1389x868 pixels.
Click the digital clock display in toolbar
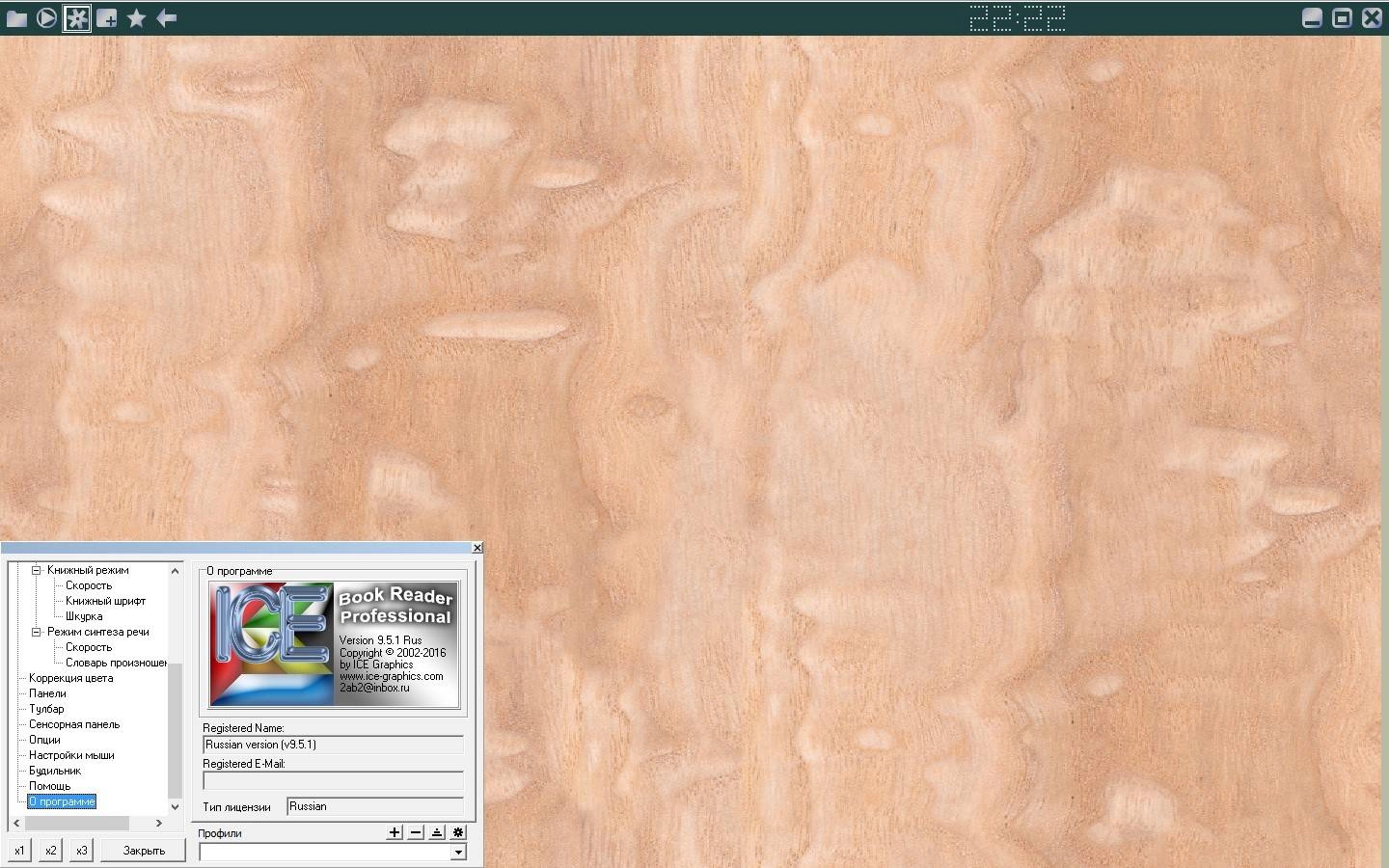(x=1018, y=18)
